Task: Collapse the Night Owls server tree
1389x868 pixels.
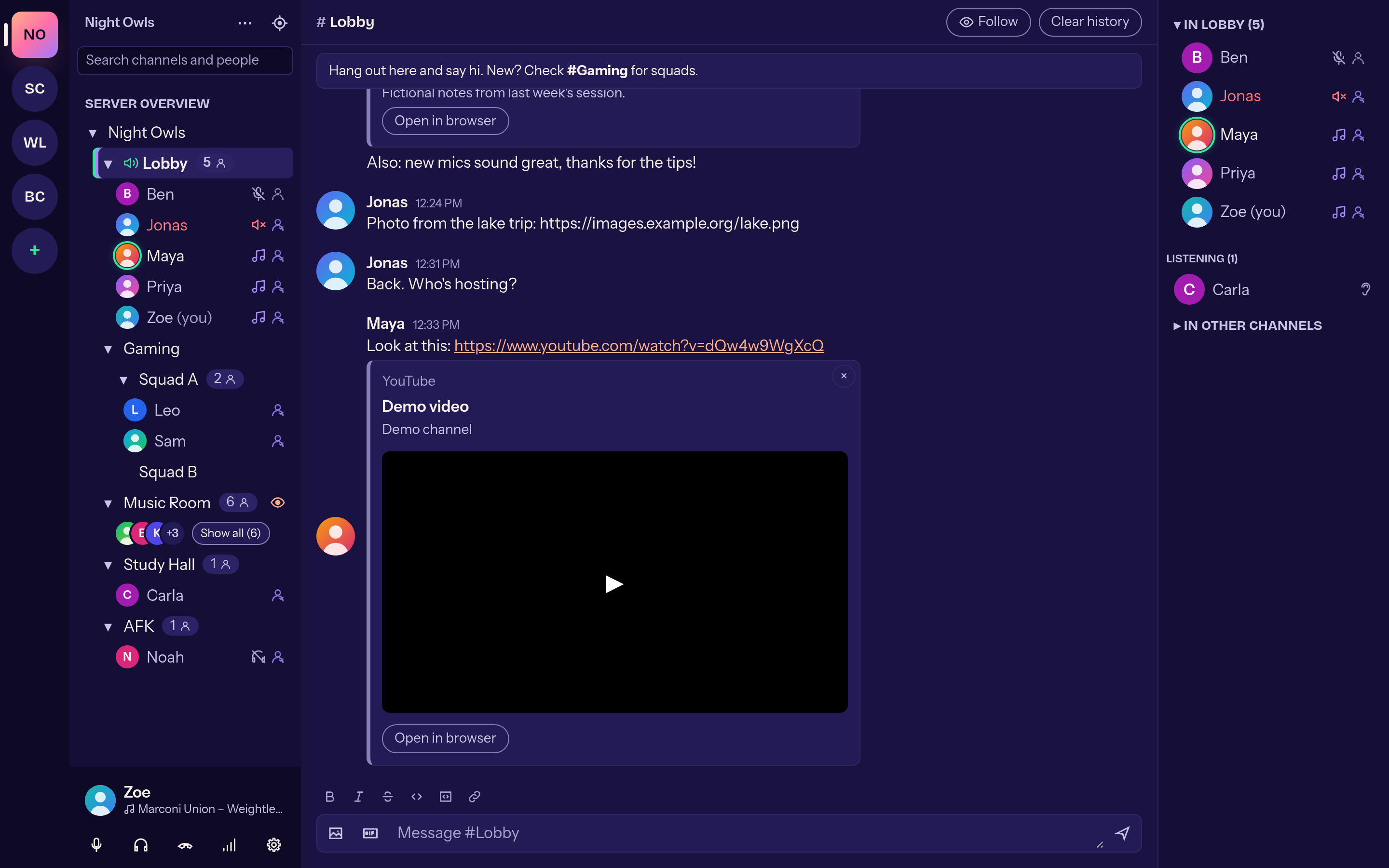Action: [93, 133]
